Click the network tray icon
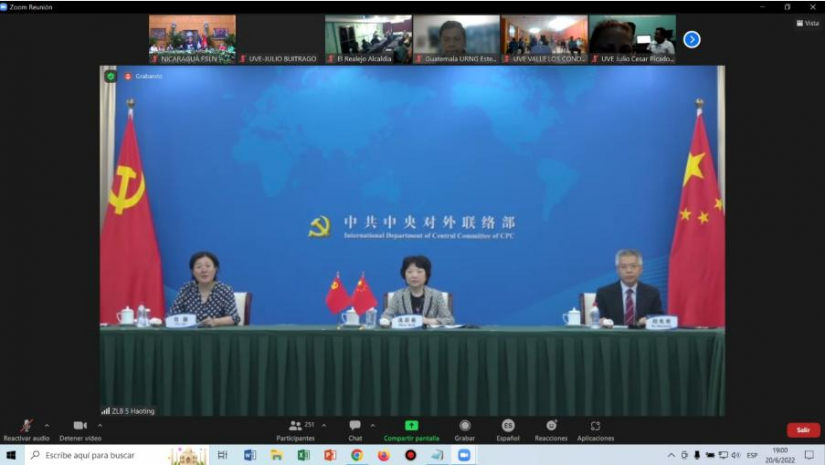The height and width of the screenshot is (465, 825). click(723, 455)
